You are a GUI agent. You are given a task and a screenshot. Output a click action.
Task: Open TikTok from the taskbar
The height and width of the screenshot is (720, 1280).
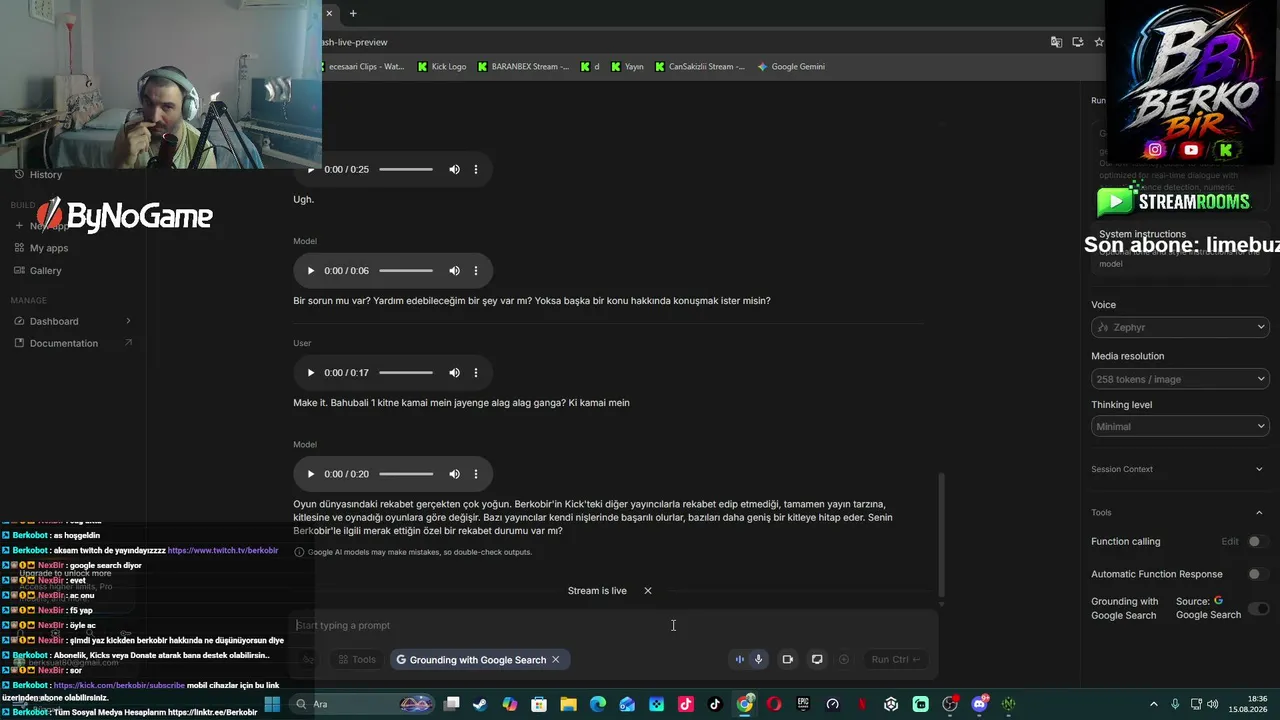[x=715, y=704]
